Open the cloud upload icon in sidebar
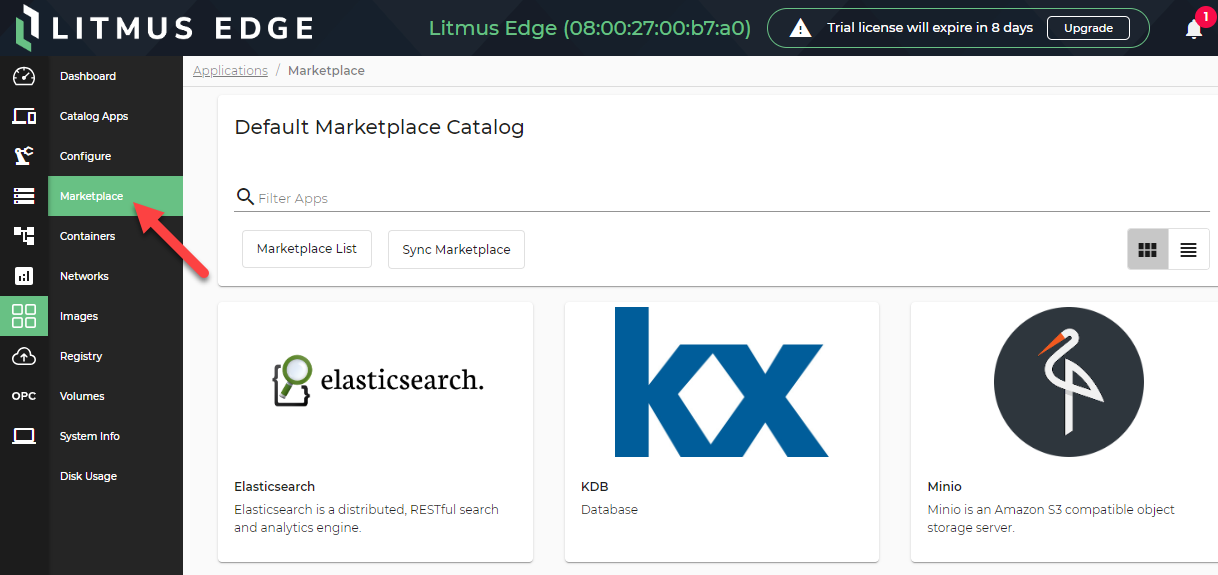Viewport: 1218px width, 575px height. 24,356
